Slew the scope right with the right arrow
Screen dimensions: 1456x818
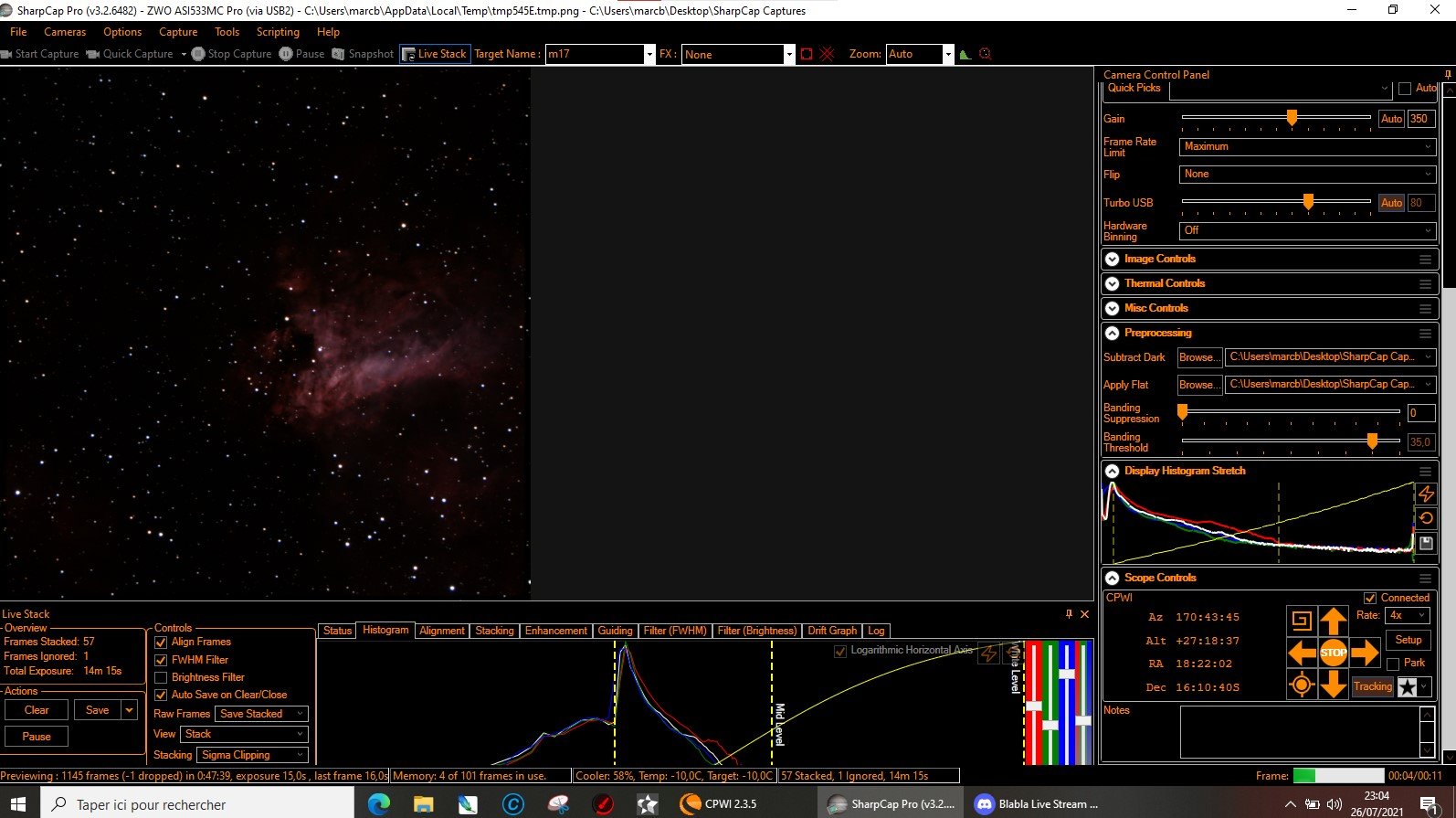coord(1365,653)
